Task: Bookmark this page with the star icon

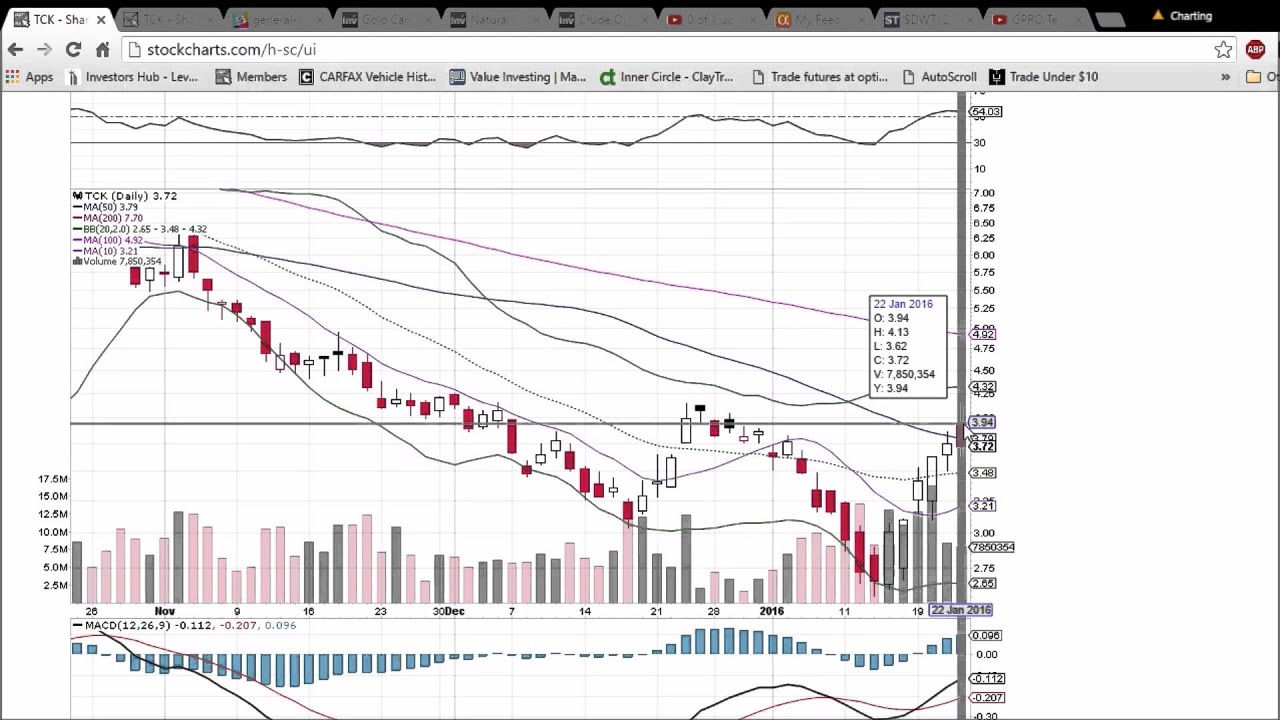Action: coord(1223,49)
